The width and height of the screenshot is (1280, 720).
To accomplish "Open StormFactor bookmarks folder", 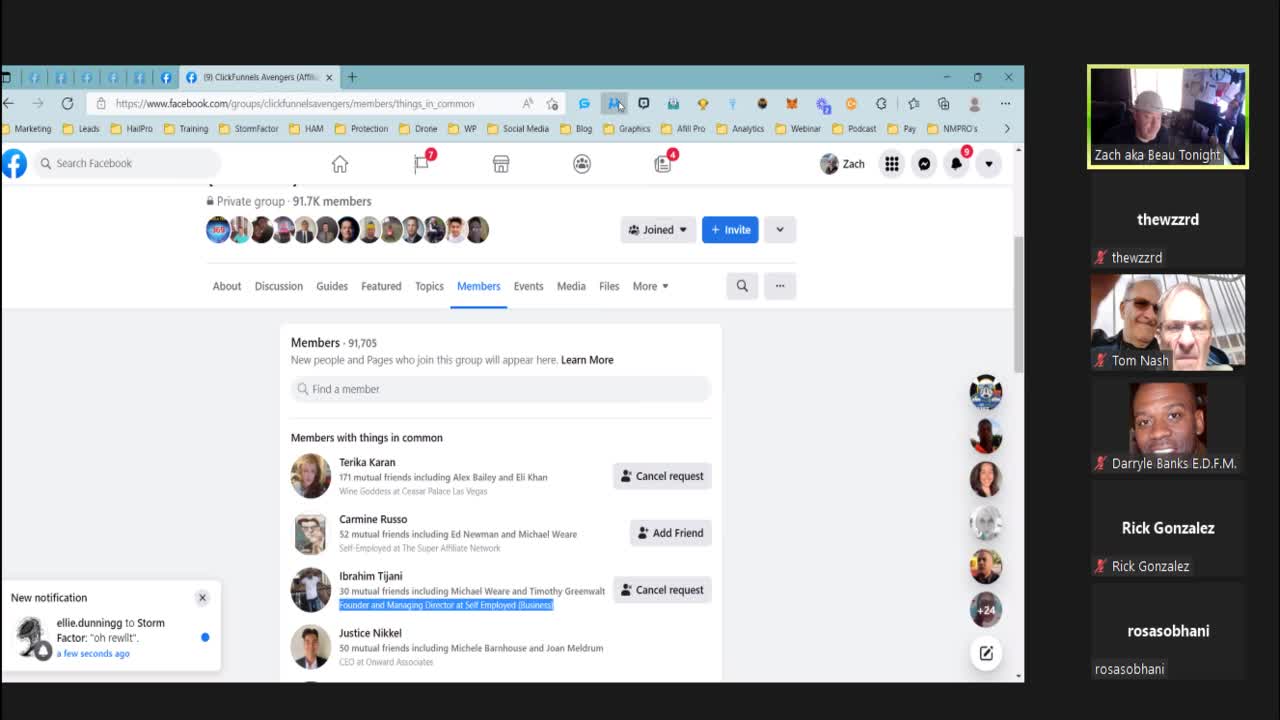I will tap(248, 129).
